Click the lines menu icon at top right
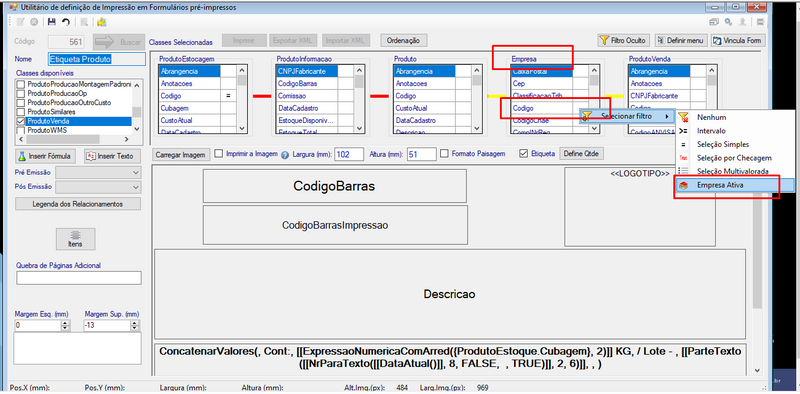Viewport: 800px width, 394px height. pyautogui.click(x=760, y=22)
